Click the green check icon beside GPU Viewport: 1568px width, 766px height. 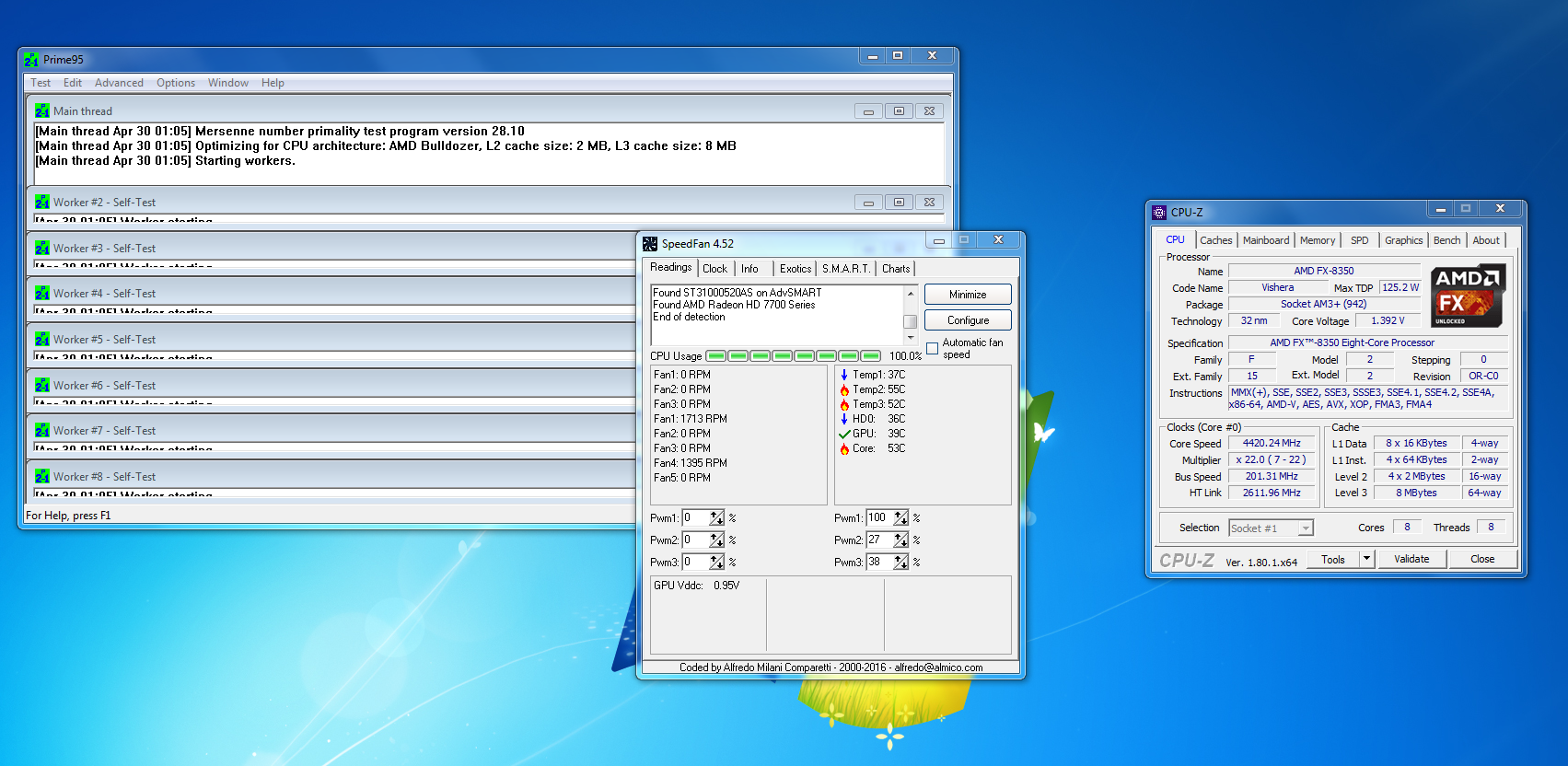(844, 434)
